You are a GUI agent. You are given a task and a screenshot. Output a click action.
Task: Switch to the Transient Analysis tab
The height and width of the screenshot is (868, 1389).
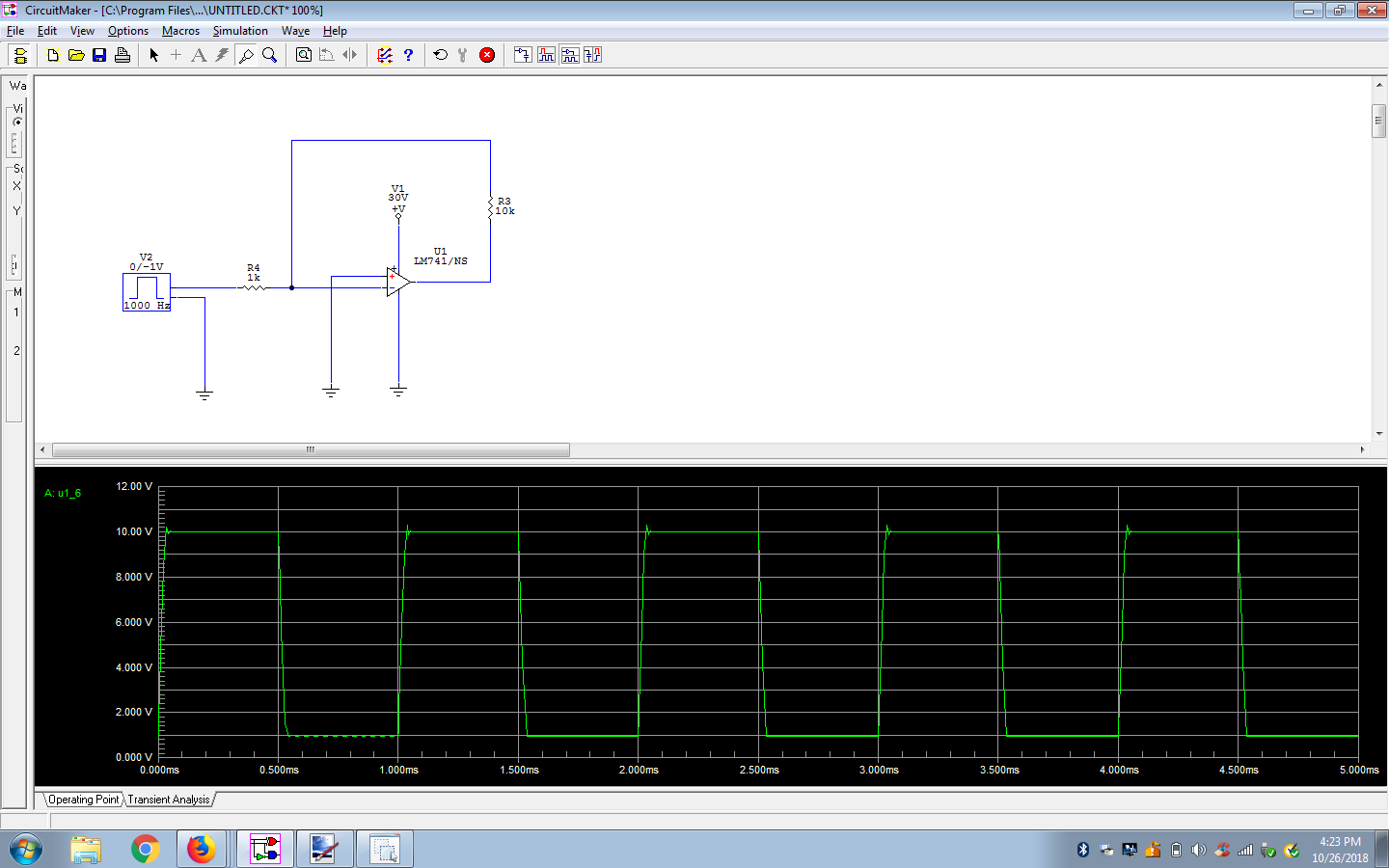click(169, 800)
